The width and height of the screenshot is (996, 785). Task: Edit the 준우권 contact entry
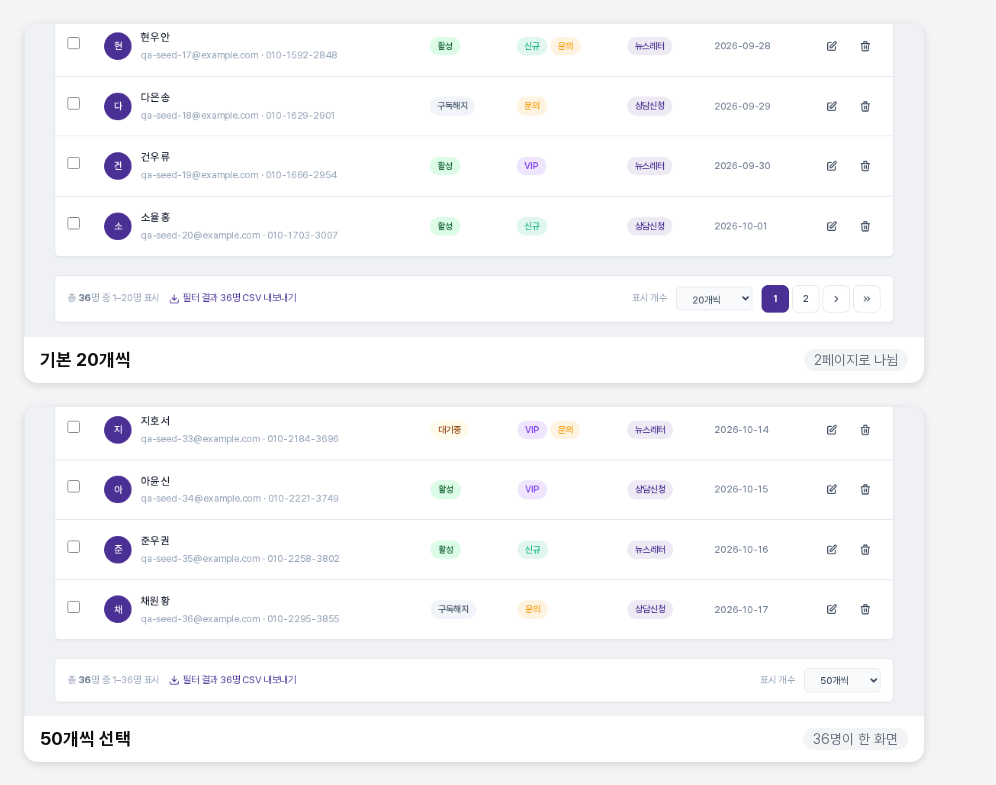pos(831,549)
